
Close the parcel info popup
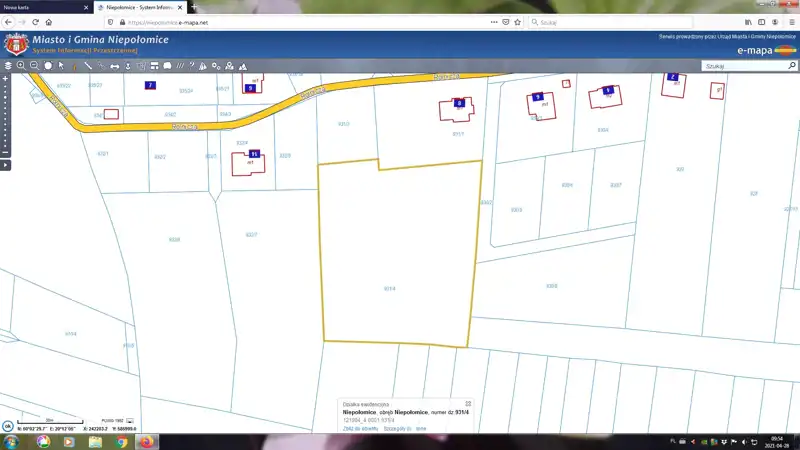pyautogui.click(x=468, y=404)
